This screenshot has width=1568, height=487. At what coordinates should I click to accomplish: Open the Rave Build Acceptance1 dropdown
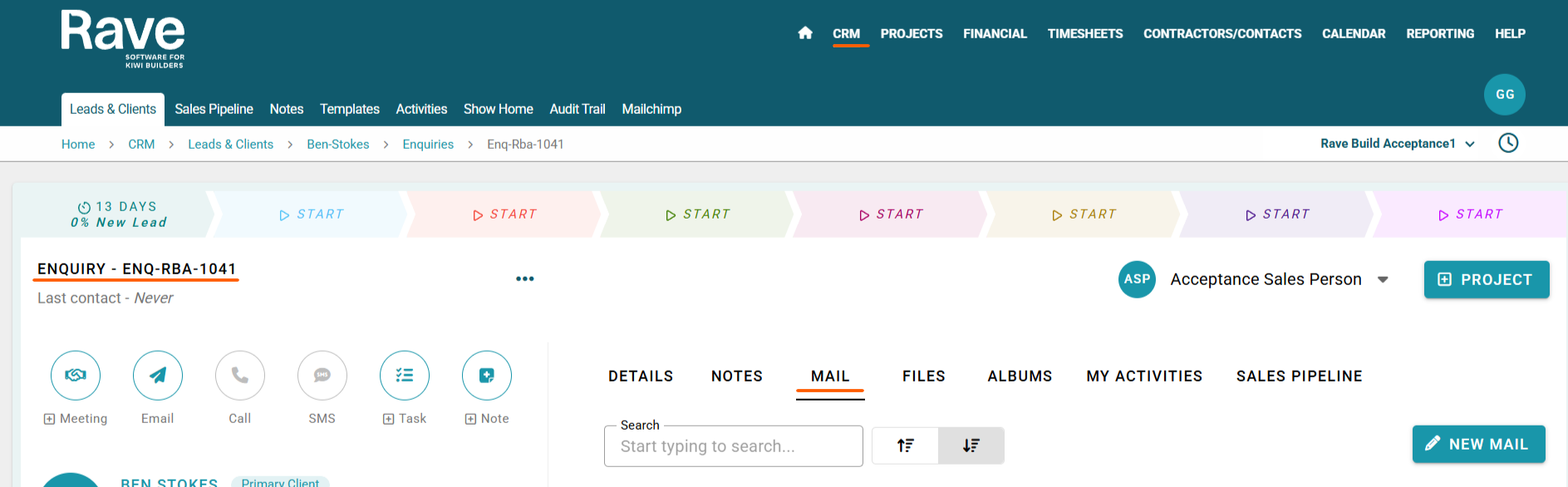coord(1398,144)
